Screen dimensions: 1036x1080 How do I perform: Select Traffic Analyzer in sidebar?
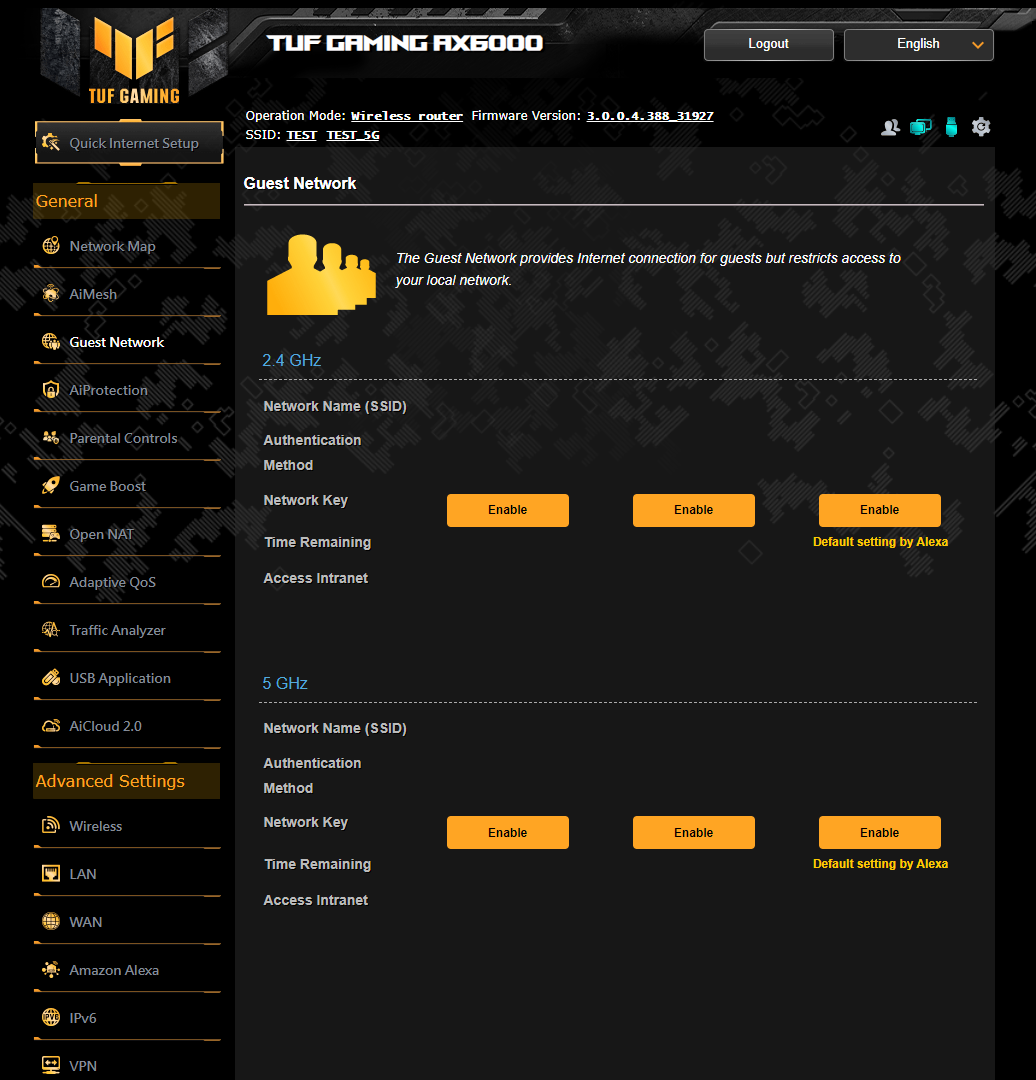click(x=117, y=630)
